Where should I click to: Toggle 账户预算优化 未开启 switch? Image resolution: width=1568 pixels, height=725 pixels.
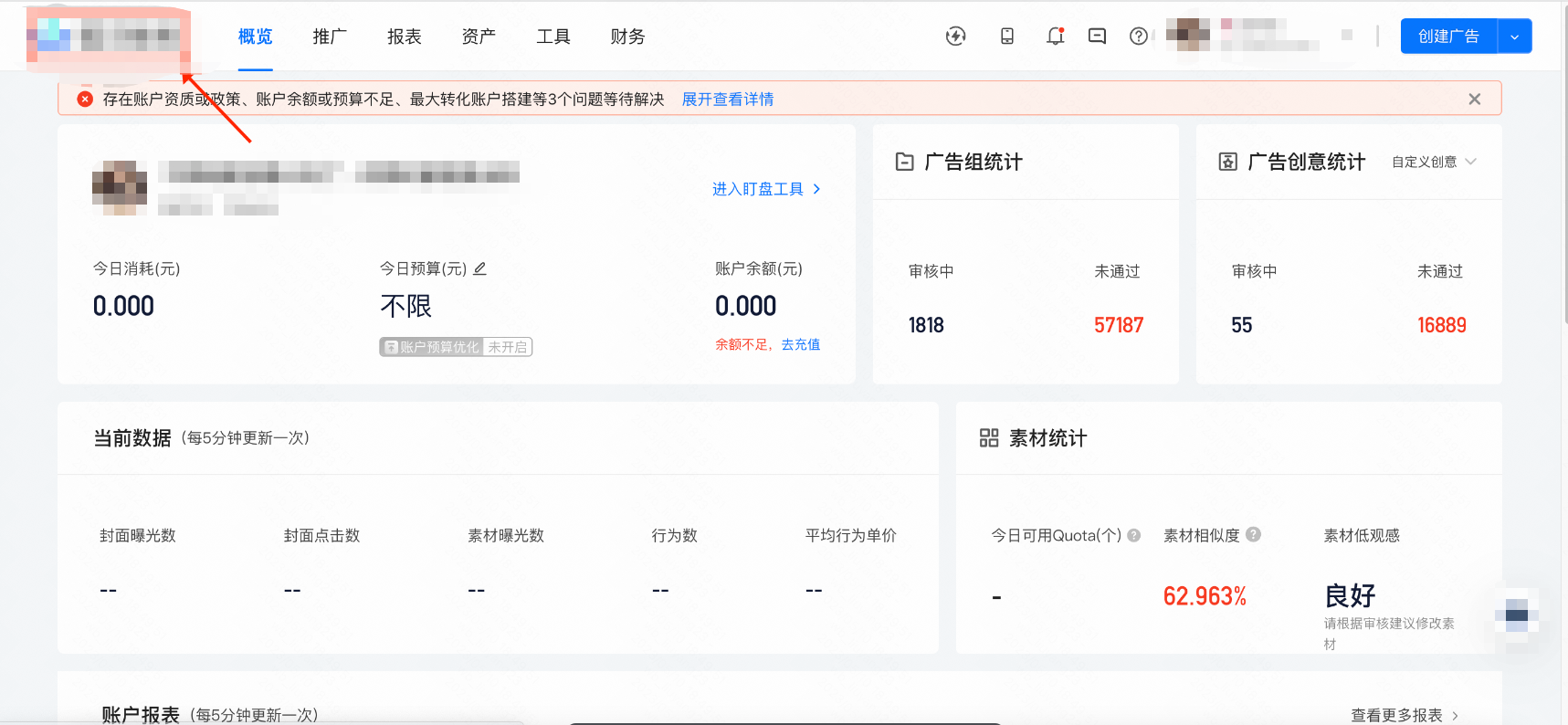click(456, 347)
